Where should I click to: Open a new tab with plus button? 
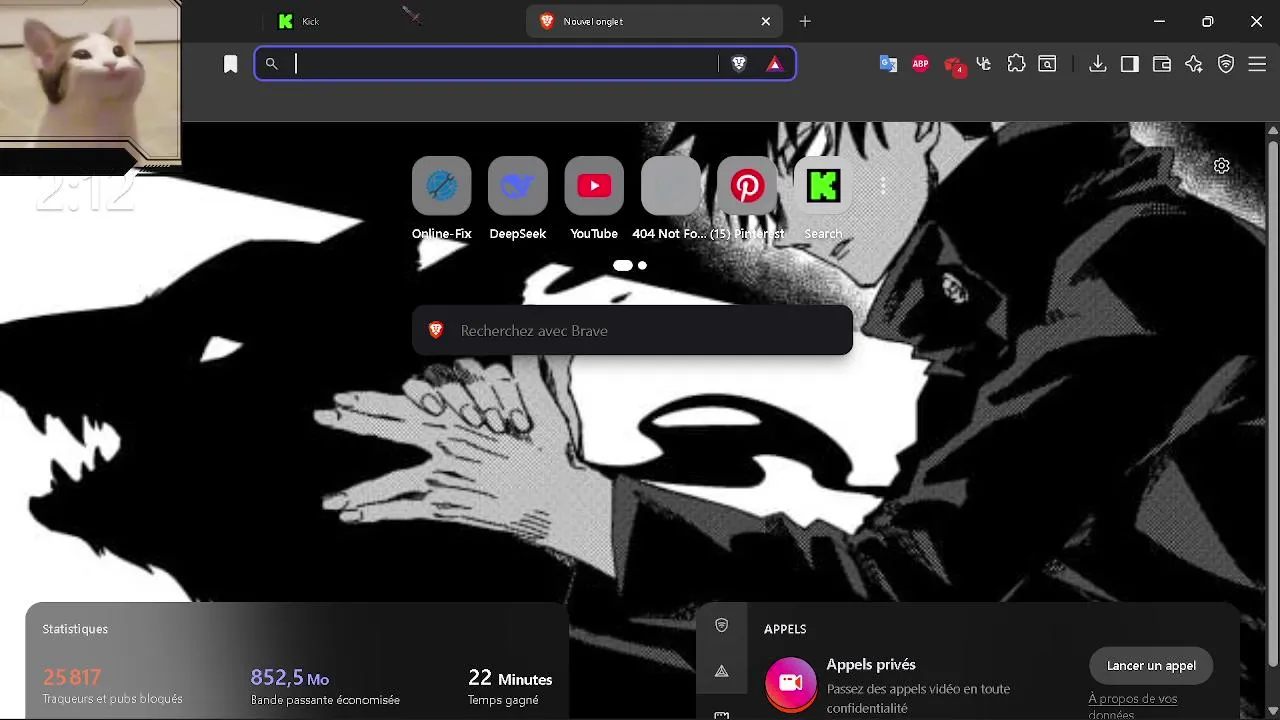click(805, 21)
